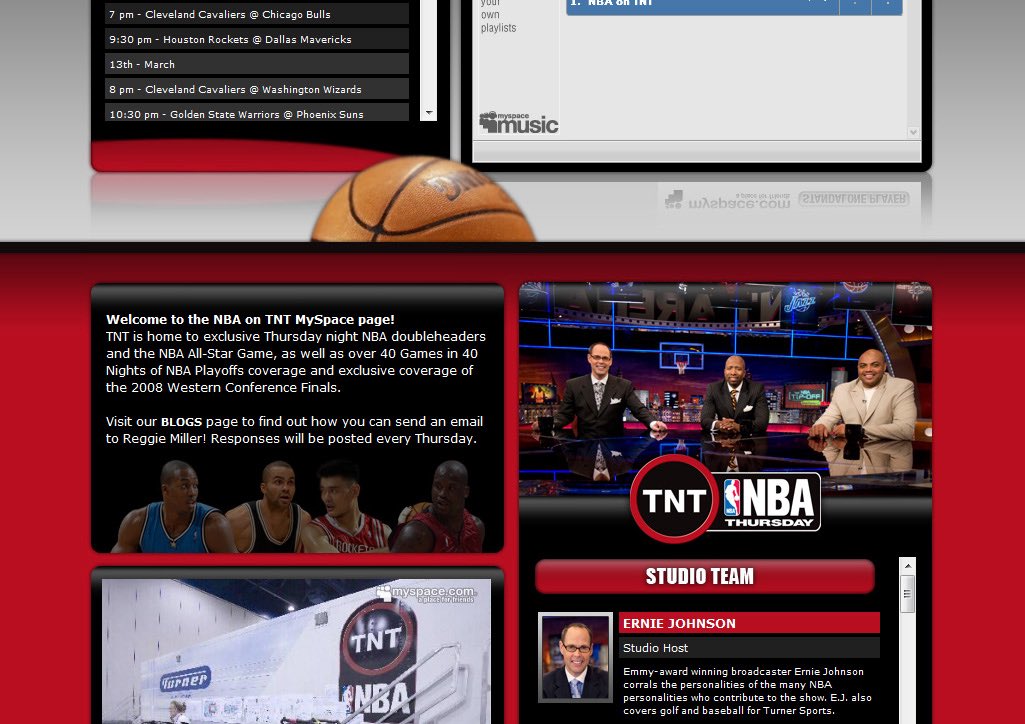The width and height of the screenshot is (1025, 724).
Task: Click the TNT NBA Thursday logo
Action: coord(724,500)
